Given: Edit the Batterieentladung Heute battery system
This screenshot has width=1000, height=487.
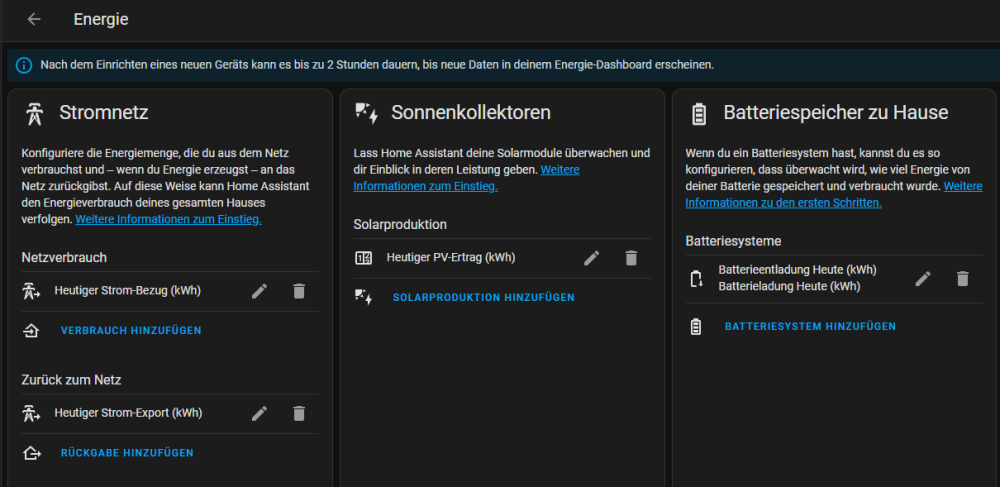Looking at the screenshot, I should (923, 279).
